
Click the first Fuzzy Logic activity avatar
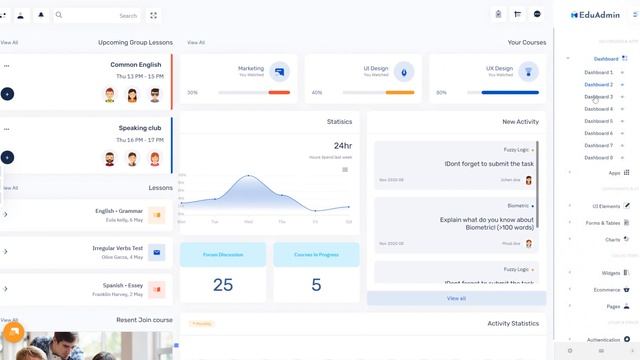529,180
